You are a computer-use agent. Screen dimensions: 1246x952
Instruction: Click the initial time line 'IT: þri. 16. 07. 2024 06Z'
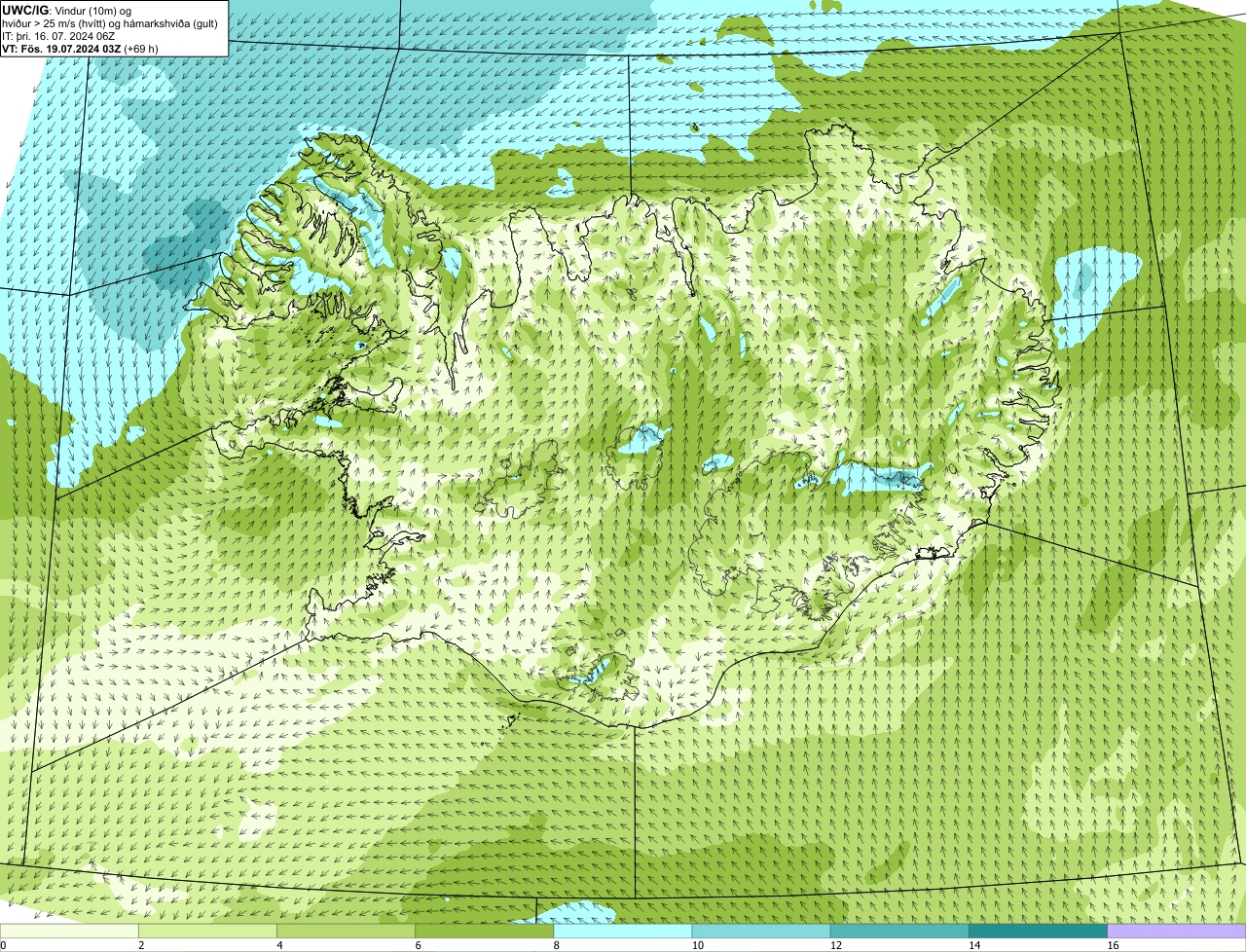[x=58, y=36]
